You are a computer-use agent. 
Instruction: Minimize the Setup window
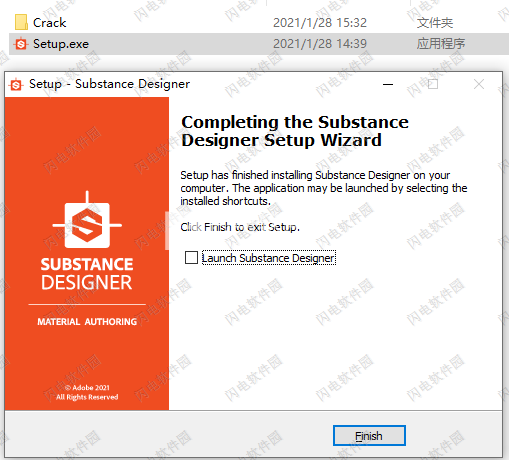pos(388,84)
